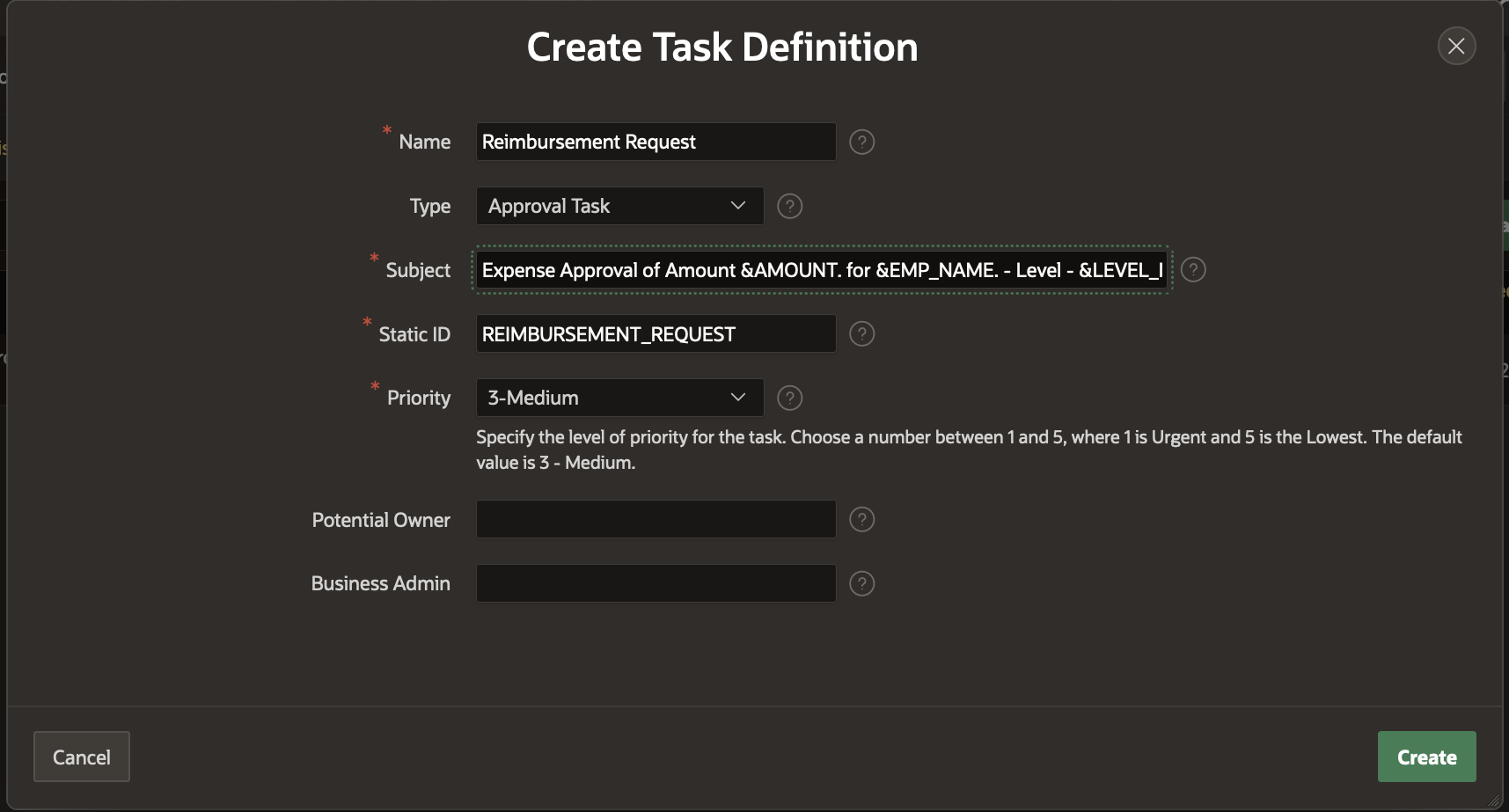Open the Type dropdown showing Approval Task
Viewport: 1509px width, 812px height.
click(x=619, y=206)
